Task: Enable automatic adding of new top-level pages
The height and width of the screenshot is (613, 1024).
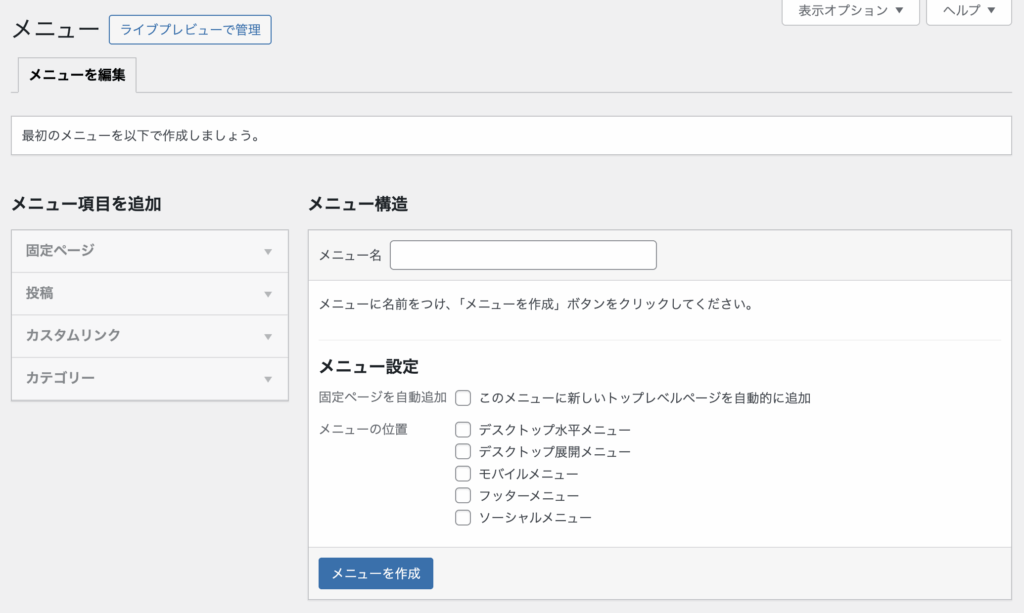Action: (x=463, y=398)
